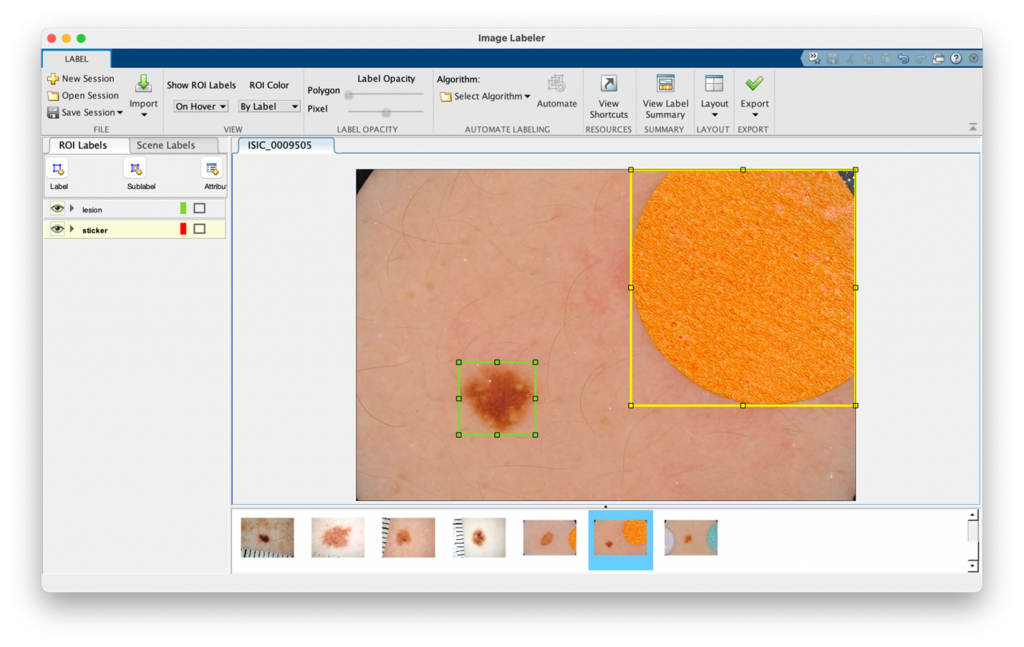Open the ROI Color By Label dropdown
Screen dimensions: 1024x647
point(268,106)
